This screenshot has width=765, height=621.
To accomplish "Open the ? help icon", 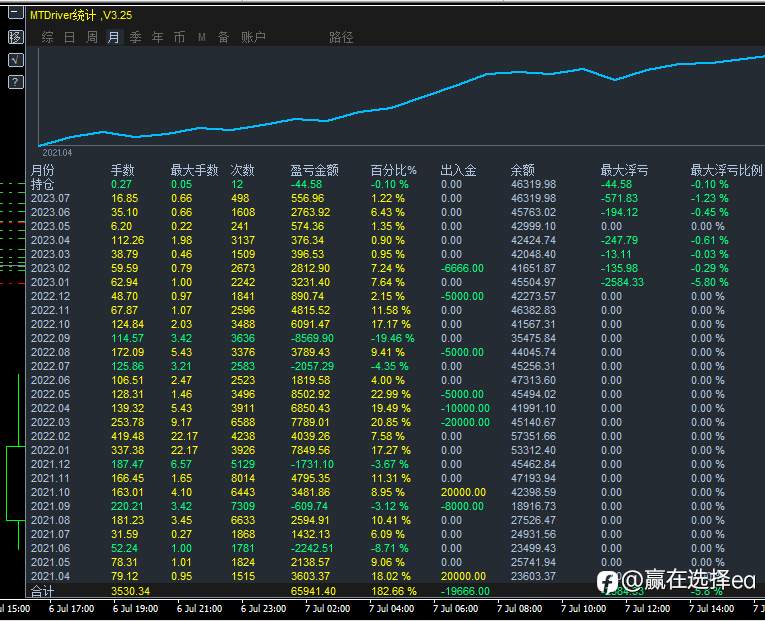I will click(x=16, y=82).
